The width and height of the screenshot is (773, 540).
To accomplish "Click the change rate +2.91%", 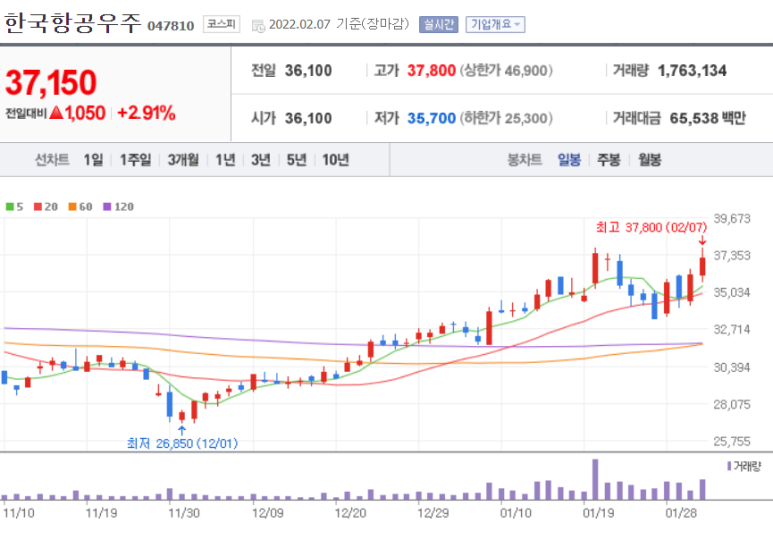I will (146, 113).
